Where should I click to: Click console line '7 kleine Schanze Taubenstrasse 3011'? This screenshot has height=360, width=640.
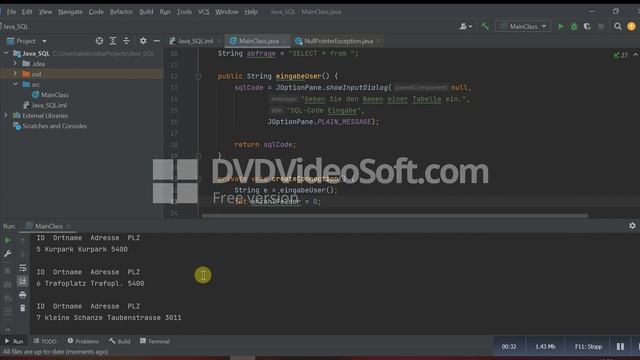[109, 318]
